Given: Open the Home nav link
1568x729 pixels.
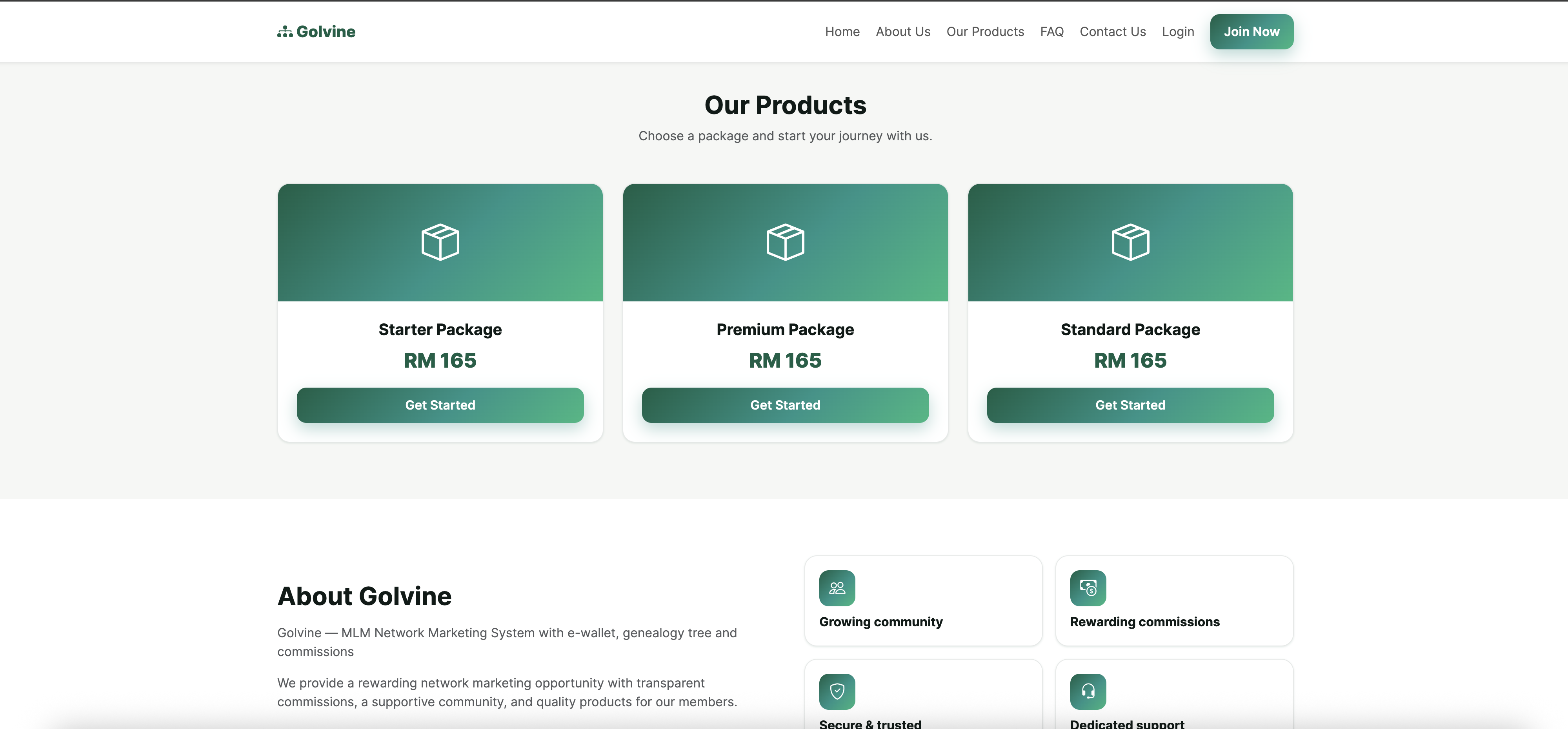Looking at the screenshot, I should pyautogui.click(x=842, y=32).
